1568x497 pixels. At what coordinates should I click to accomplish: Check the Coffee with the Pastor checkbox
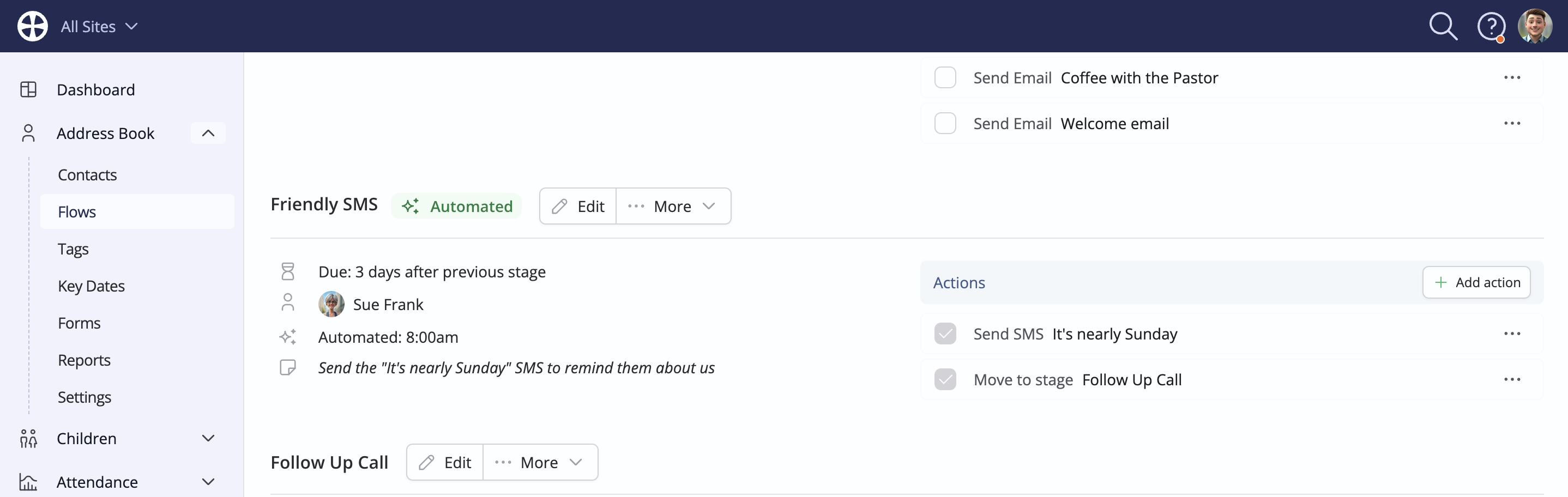click(945, 77)
